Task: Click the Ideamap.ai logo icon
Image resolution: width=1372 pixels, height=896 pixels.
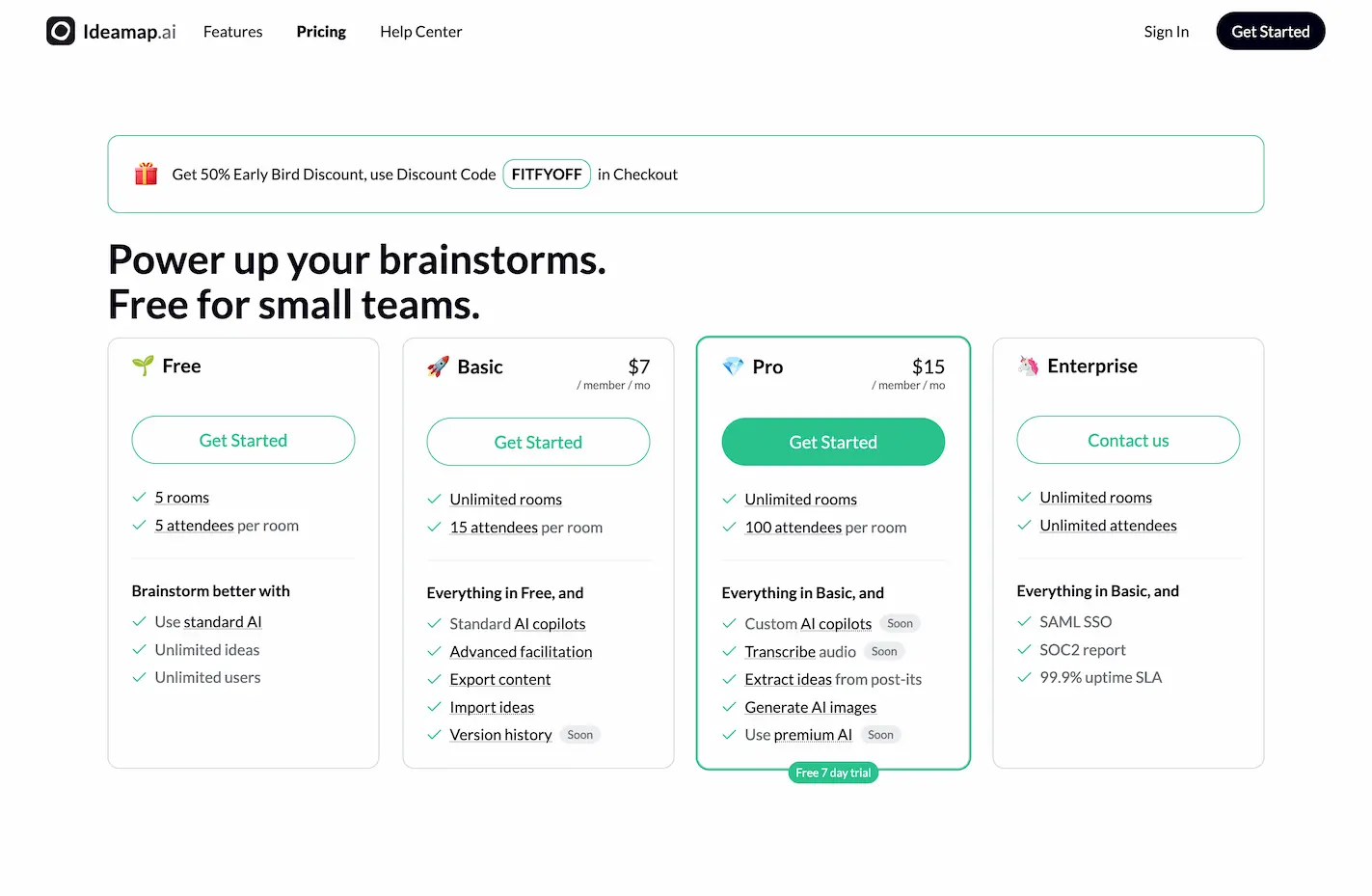Action: pyautogui.click(x=61, y=31)
